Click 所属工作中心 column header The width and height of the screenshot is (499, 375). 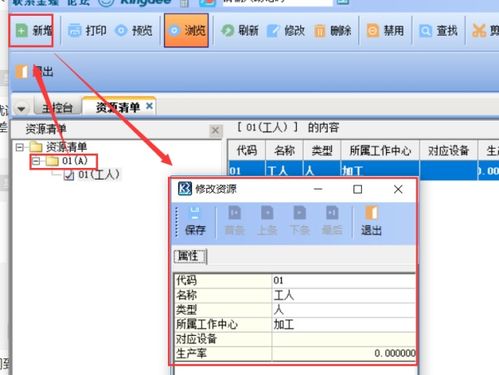coord(380,151)
